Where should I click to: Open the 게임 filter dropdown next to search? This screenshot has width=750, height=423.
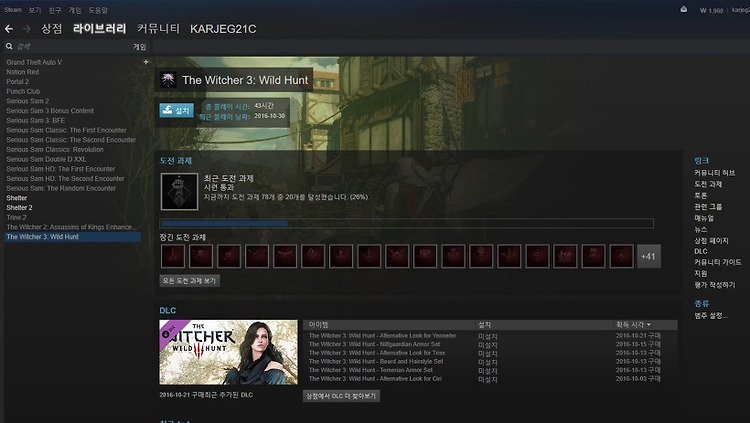(x=139, y=47)
